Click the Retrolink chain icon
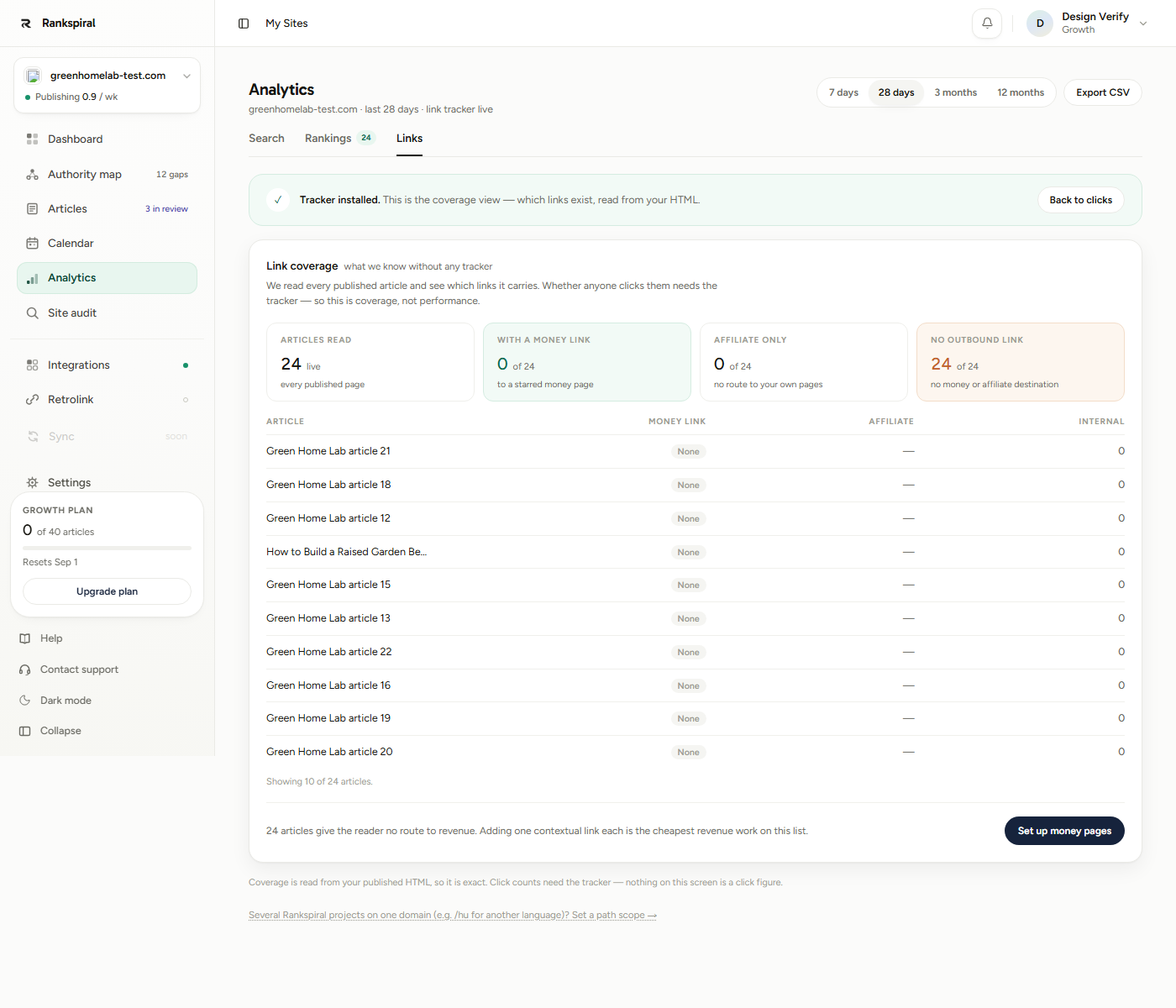 (32, 400)
